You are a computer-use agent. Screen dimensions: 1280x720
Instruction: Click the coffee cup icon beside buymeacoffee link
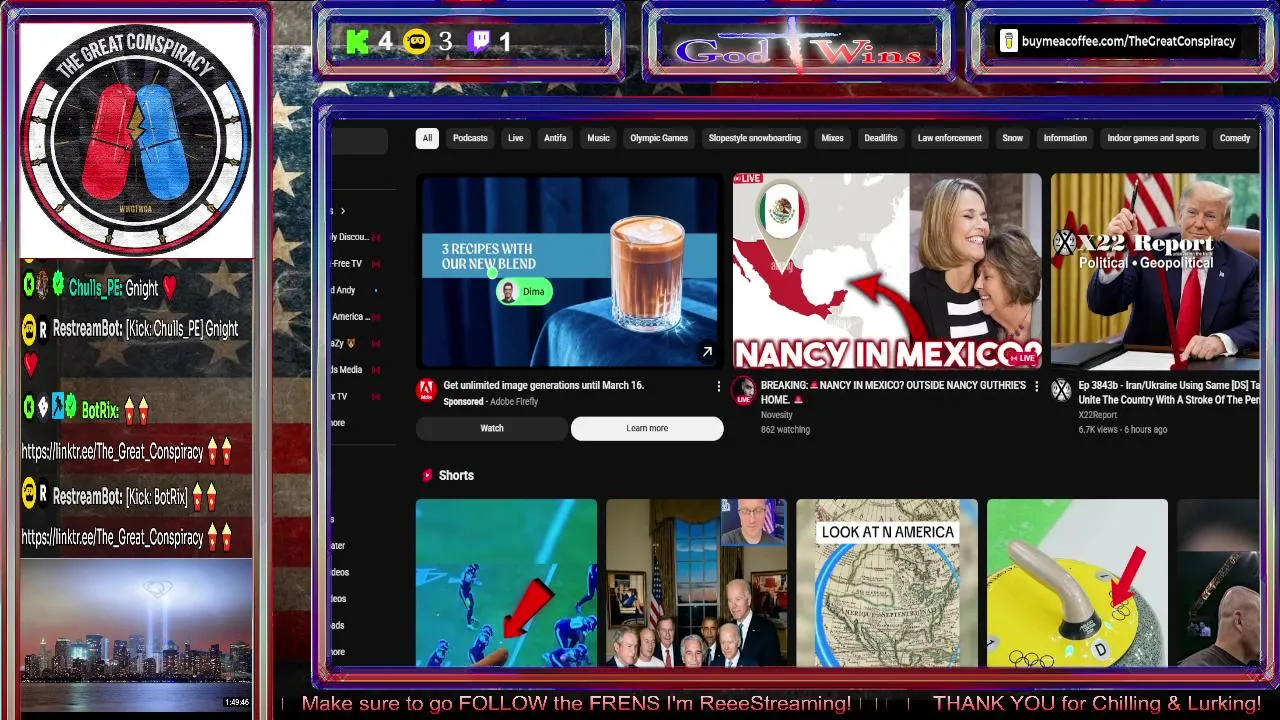1008,41
